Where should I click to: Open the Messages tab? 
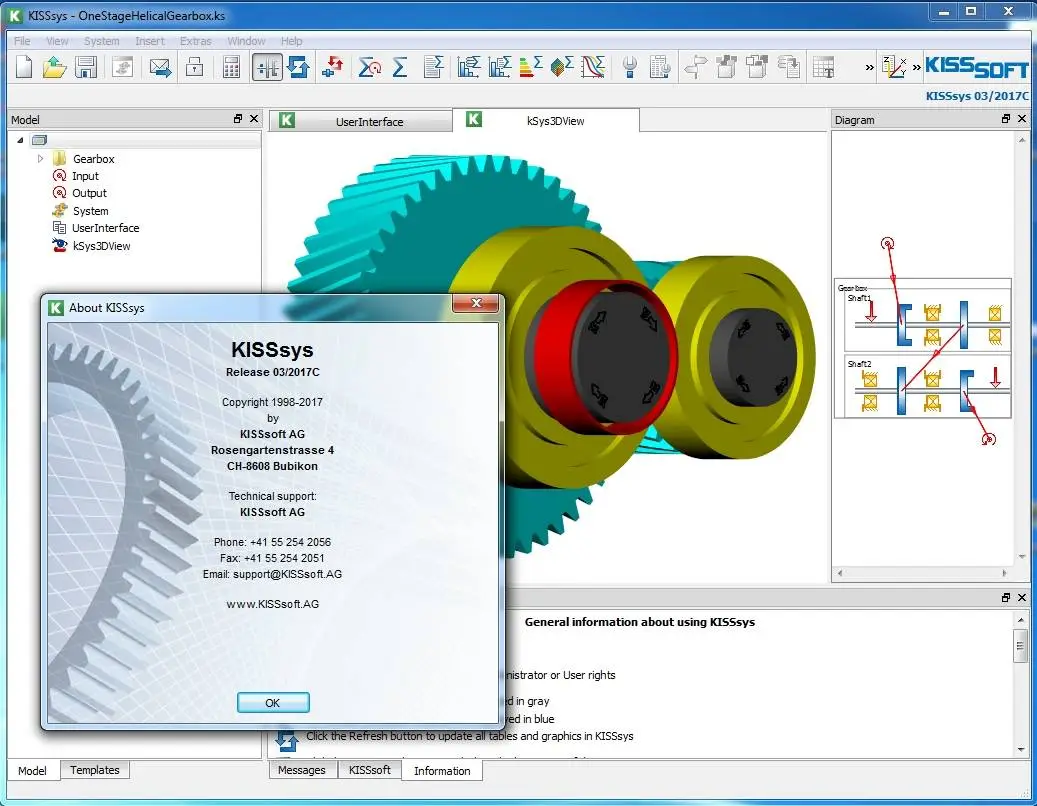pos(302,770)
